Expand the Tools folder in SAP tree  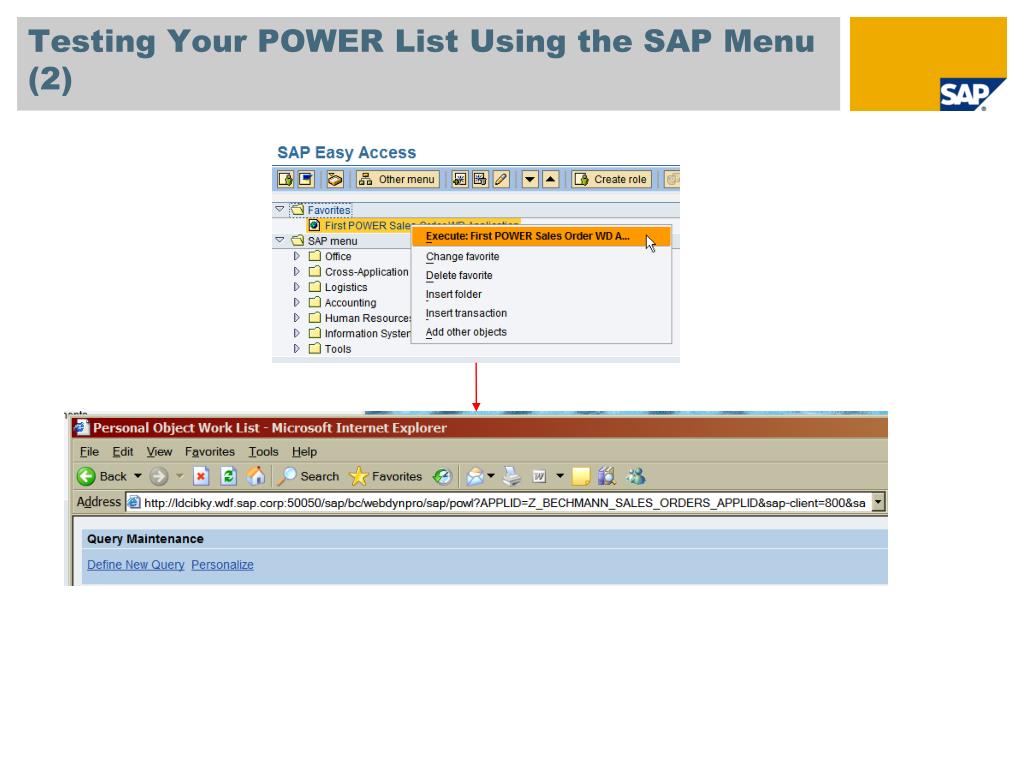click(x=296, y=348)
